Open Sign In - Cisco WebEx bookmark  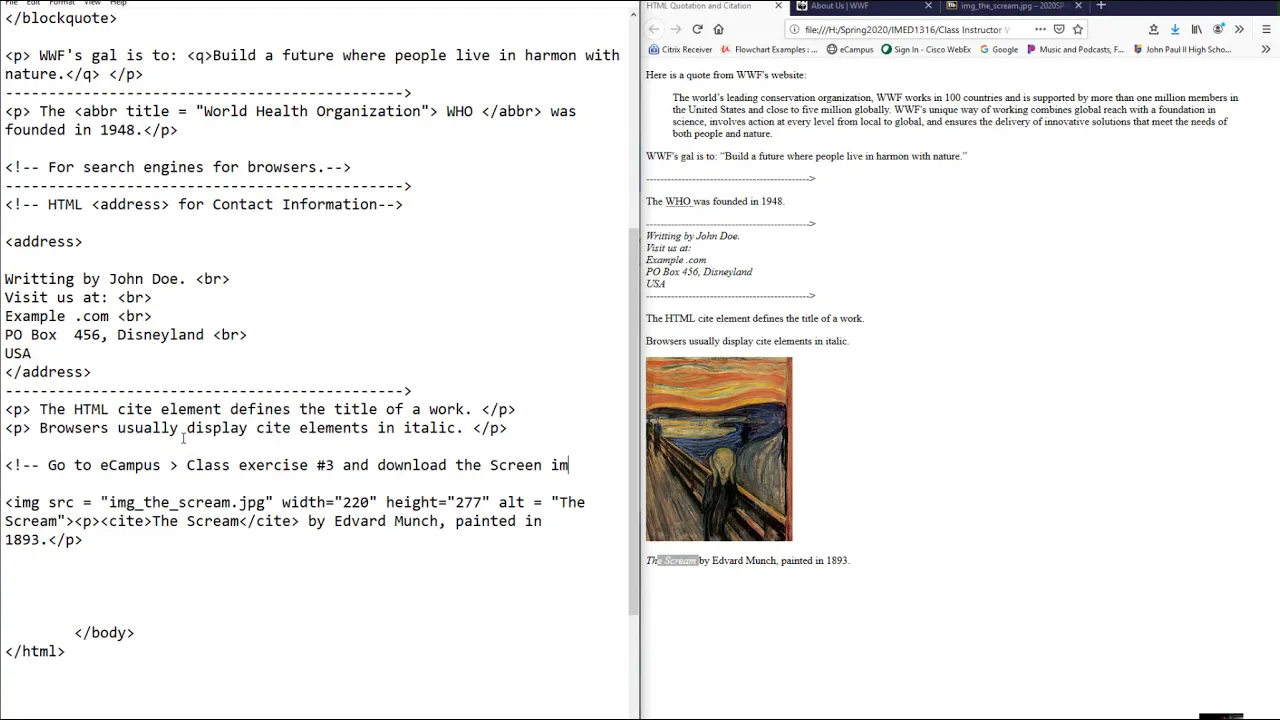click(x=926, y=49)
